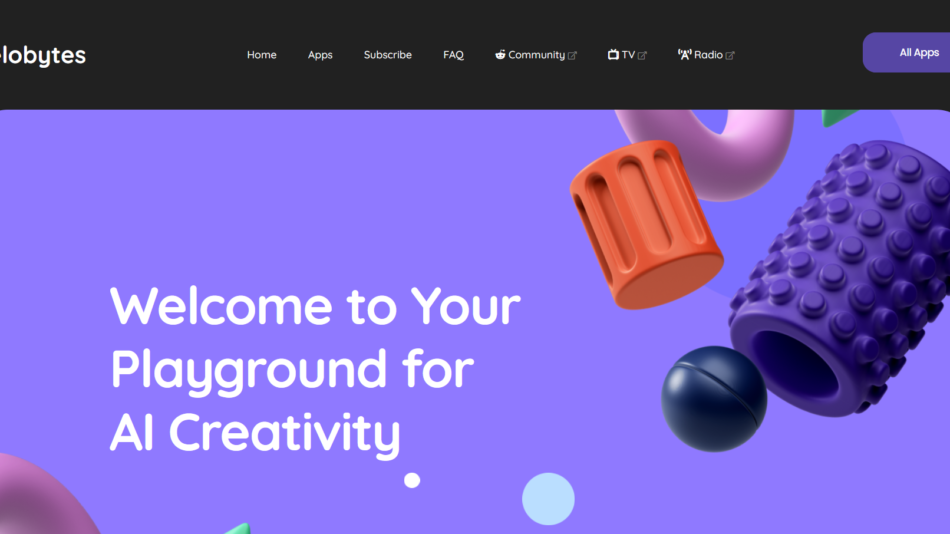Click the TV set icon in navbar
This screenshot has height=534, width=950.
(613, 55)
